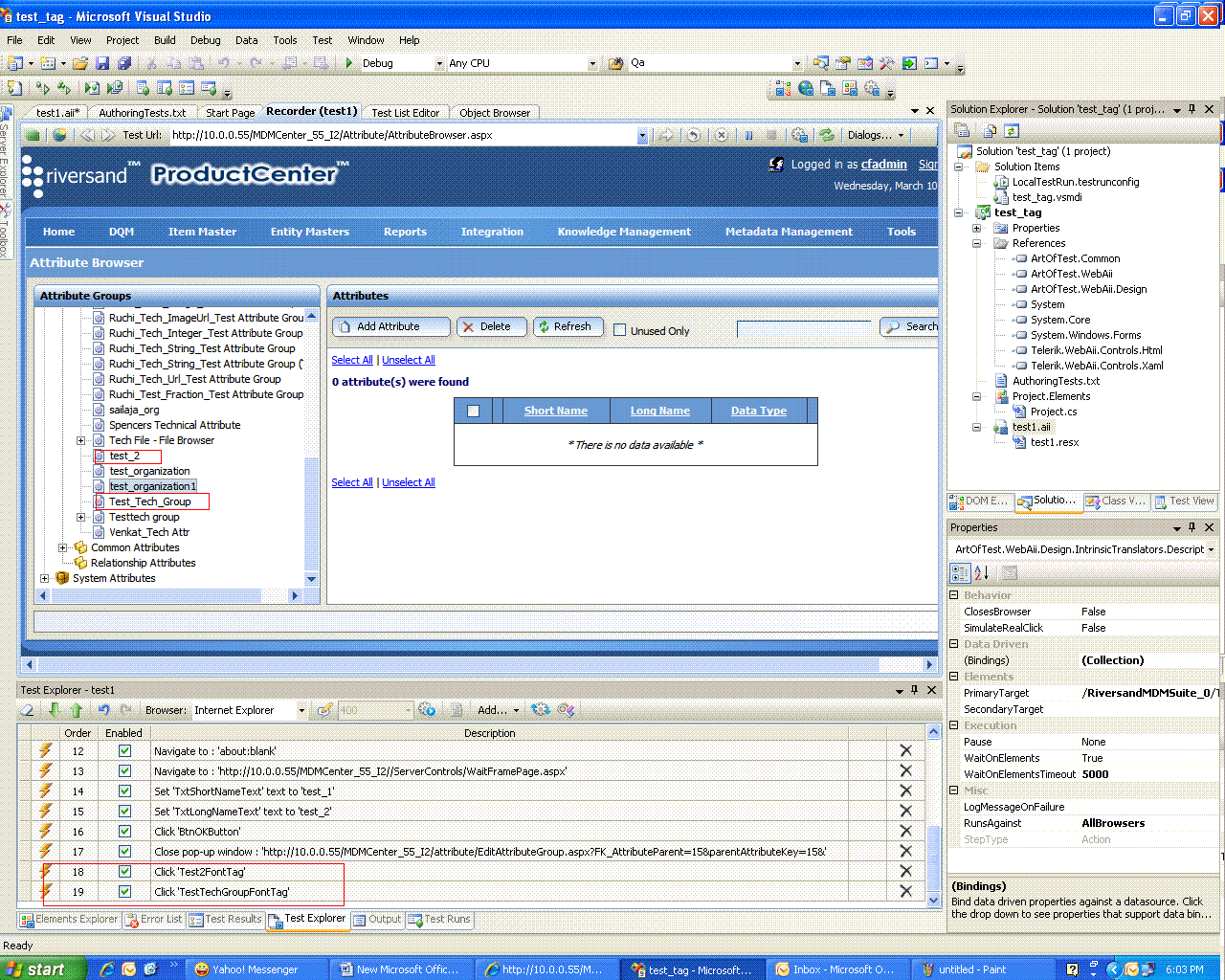This screenshot has height=980, width=1225.
Task: Delete test step 14 with its X
Action: (905, 791)
